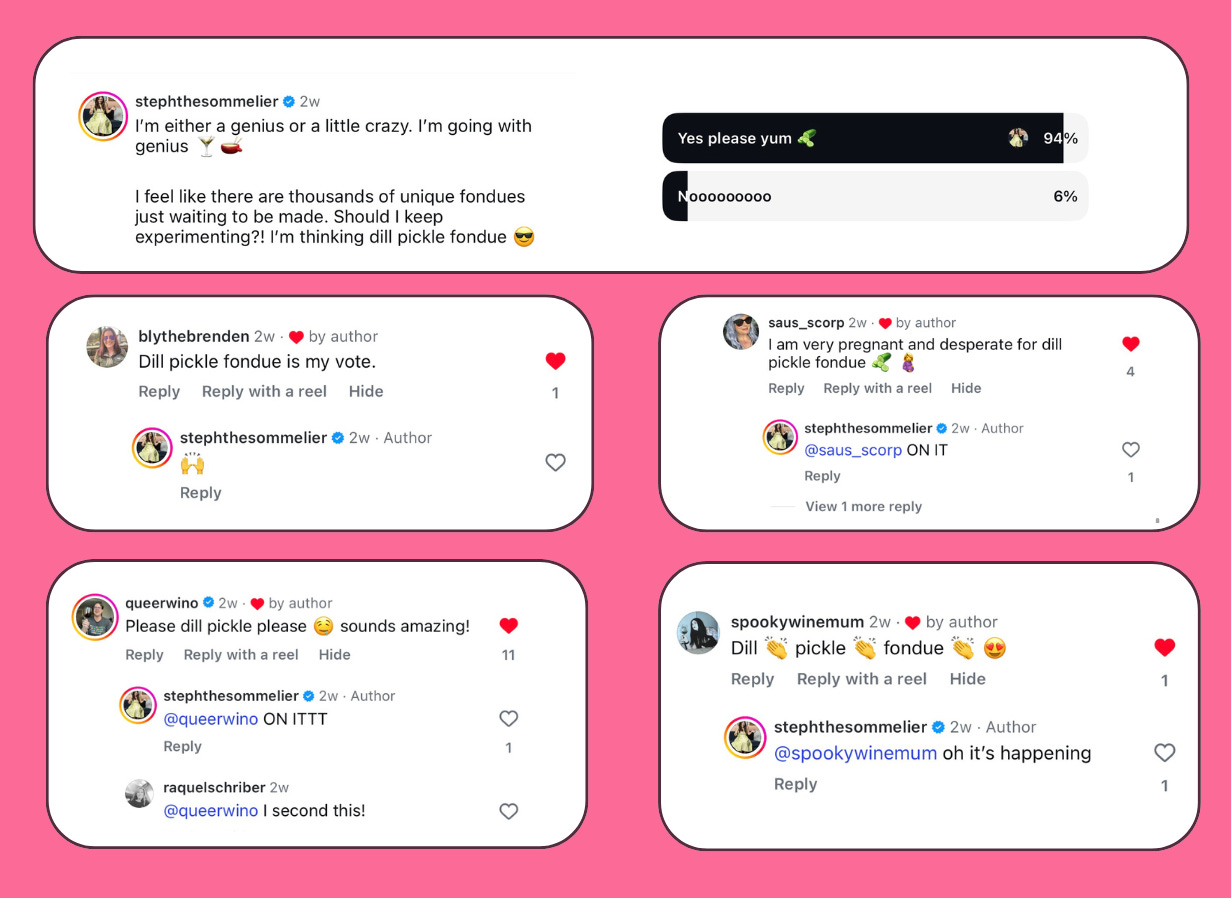Open @spookywinemum mention link
The width and height of the screenshot is (1231, 898).
pos(856,753)
